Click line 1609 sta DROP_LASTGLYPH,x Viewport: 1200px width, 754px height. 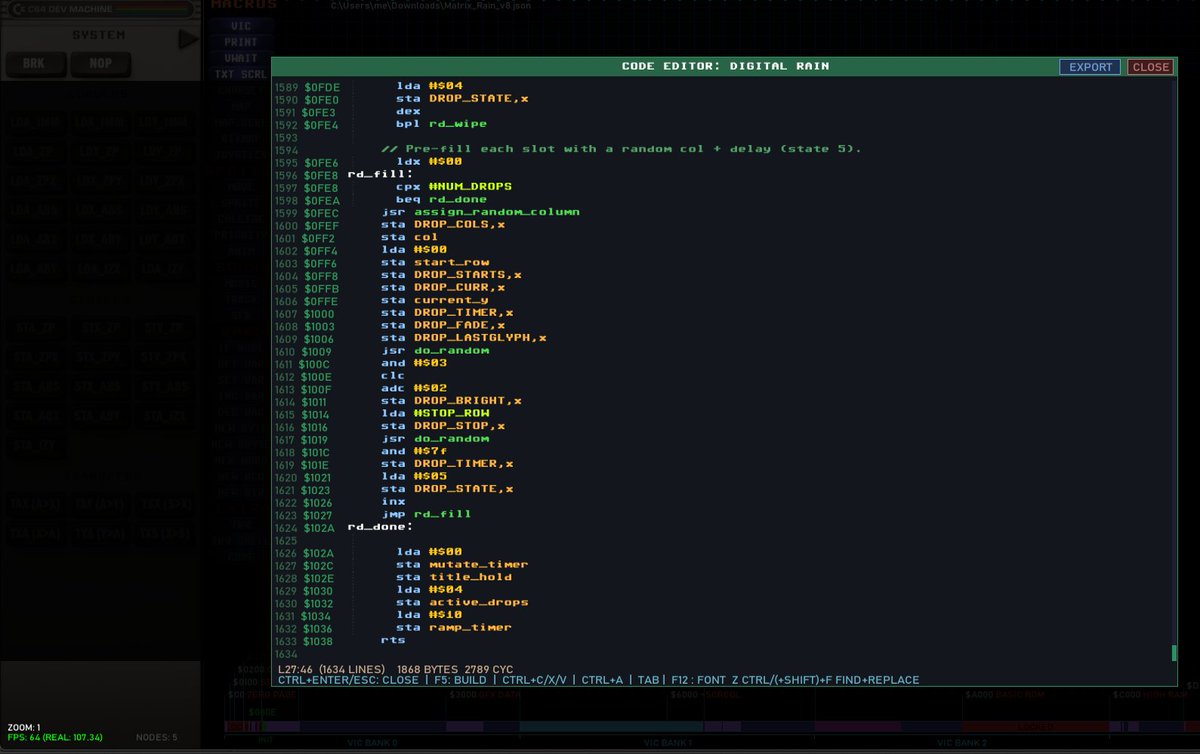point(464,338)
